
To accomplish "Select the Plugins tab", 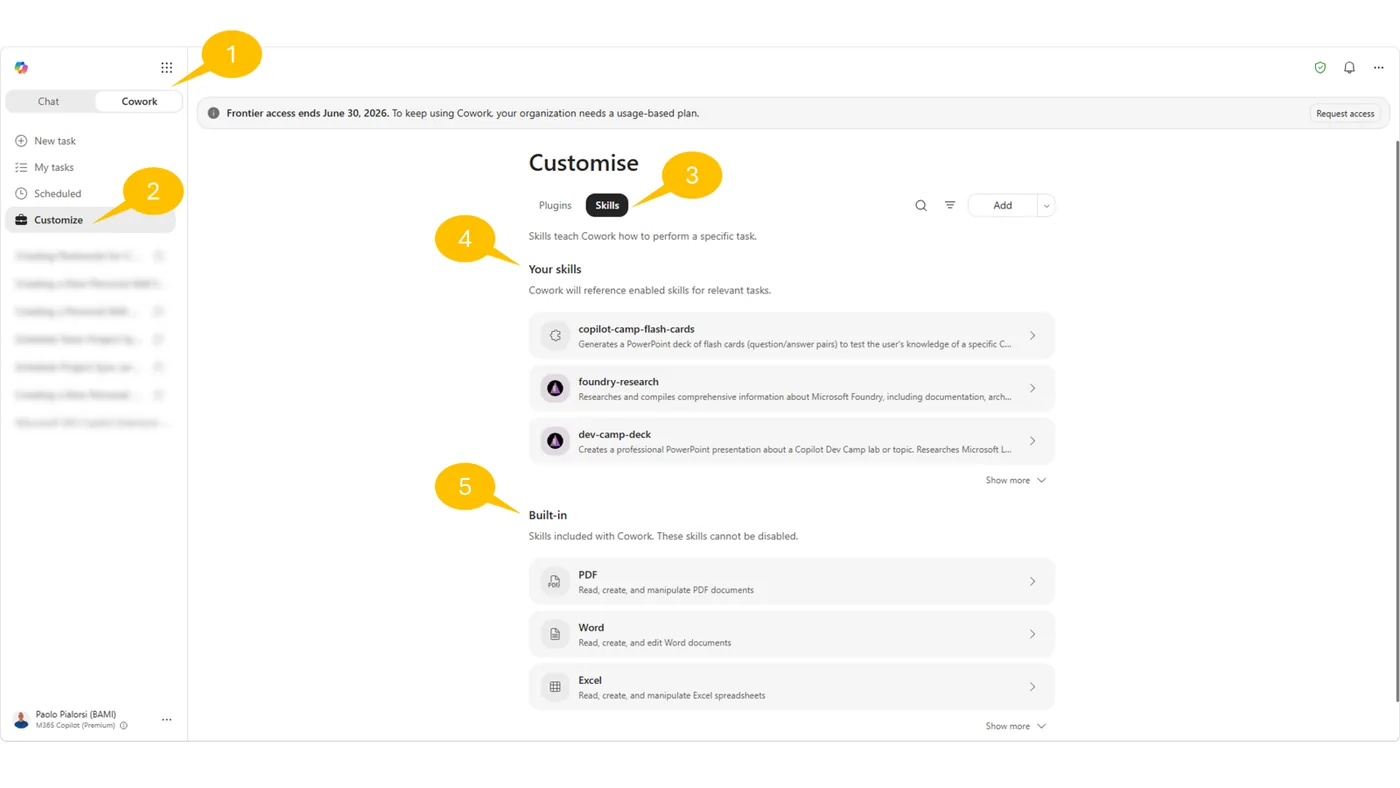I will (555, 205).
